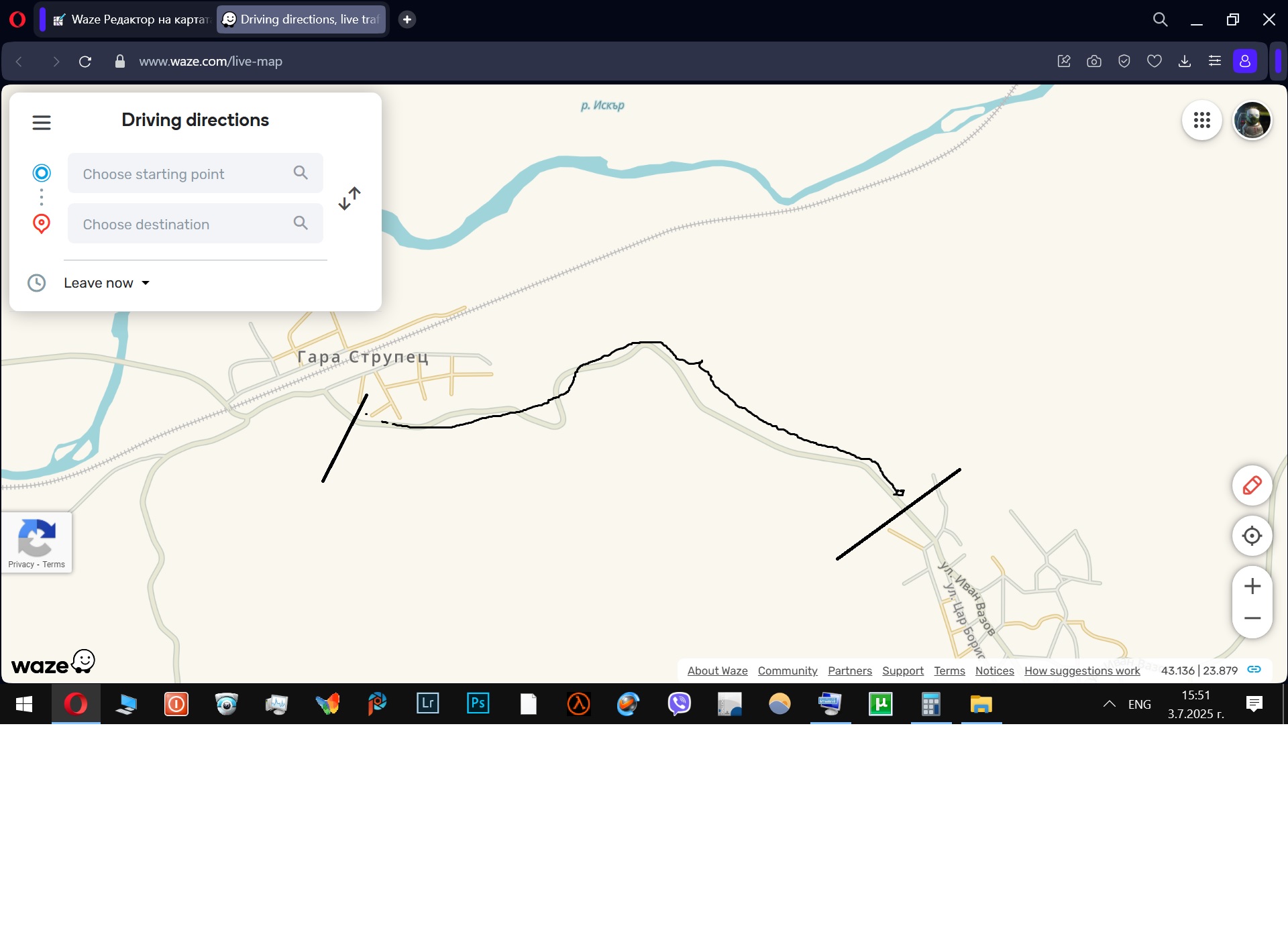
Task: Show hidden system tray icons
Action: click(x=1109, y=704)
